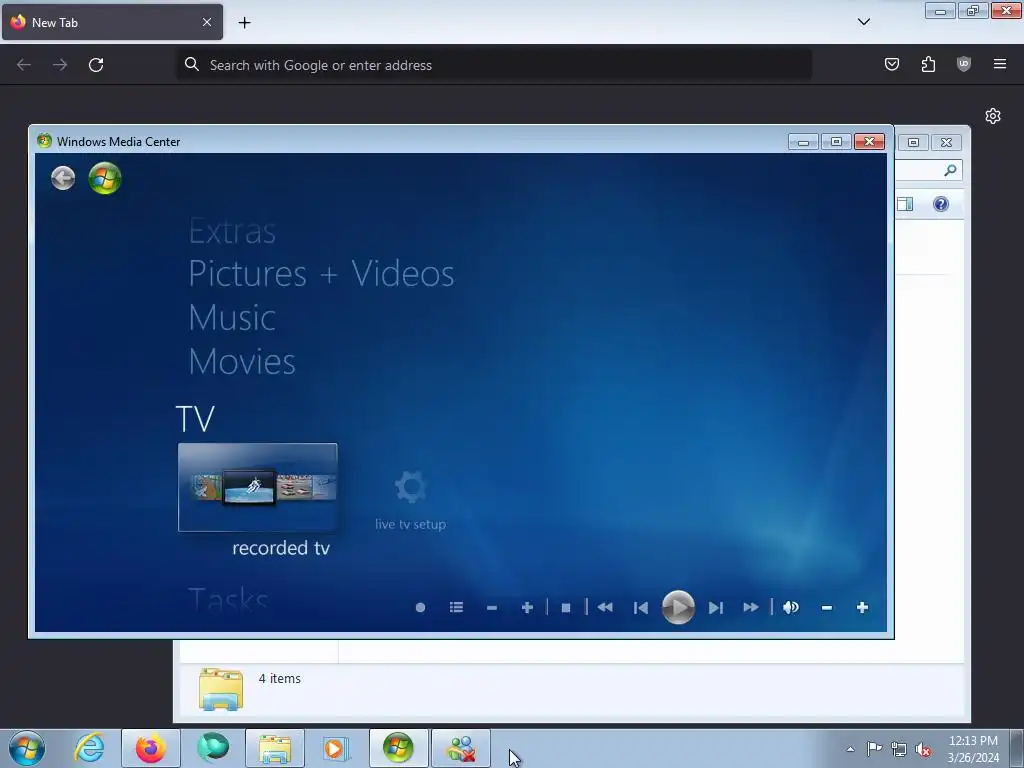The image size is (1024, 768).
Task: Skip forward to next item
Action: point(716,608)
